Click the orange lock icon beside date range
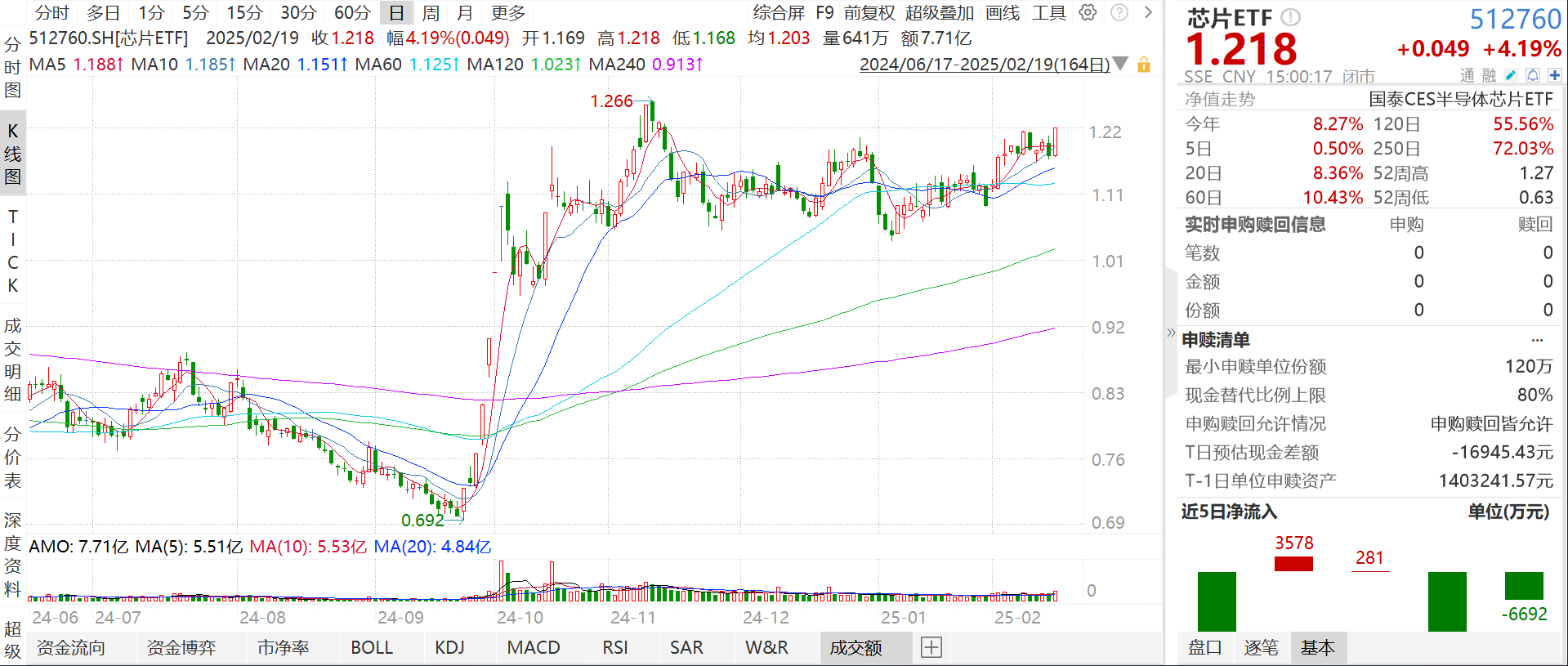The width and height of the screenshot is (1568, 666). pos(1144,65)
